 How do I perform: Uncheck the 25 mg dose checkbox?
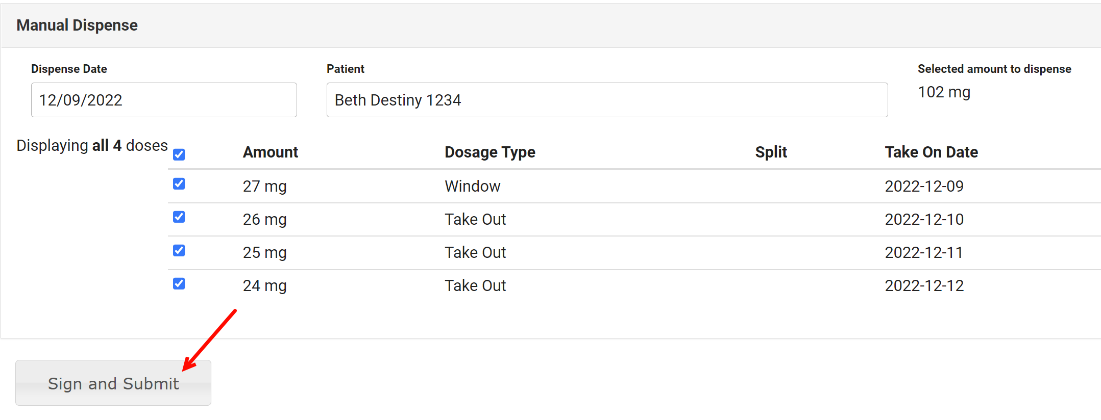tap(179, 250)
